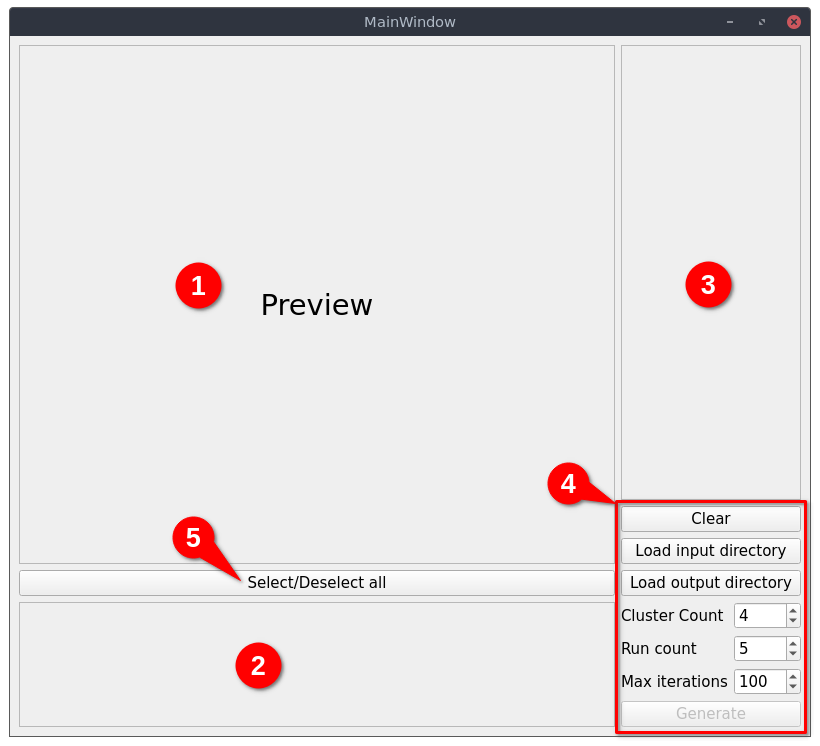Decrease Max iterations with down arrow
Image resolution: width=820 pixels, height=746 pixels.
click(793, 687)
